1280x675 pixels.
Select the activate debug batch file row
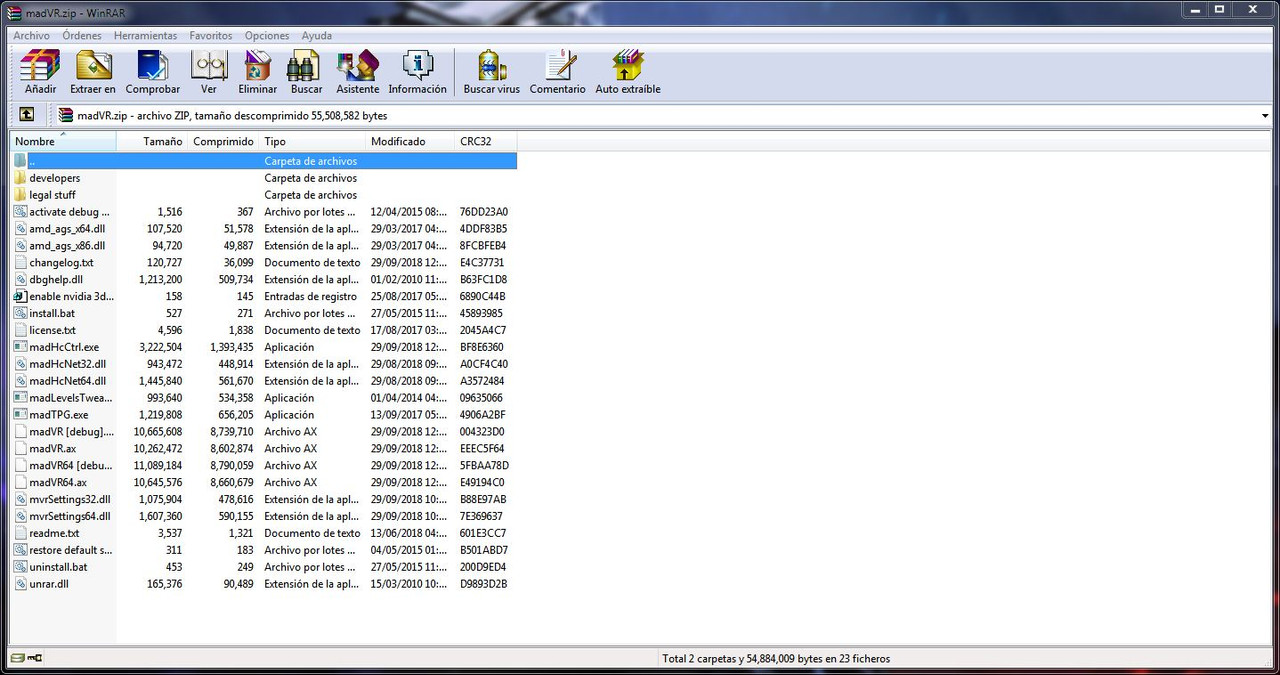click(x=264, y=212)
